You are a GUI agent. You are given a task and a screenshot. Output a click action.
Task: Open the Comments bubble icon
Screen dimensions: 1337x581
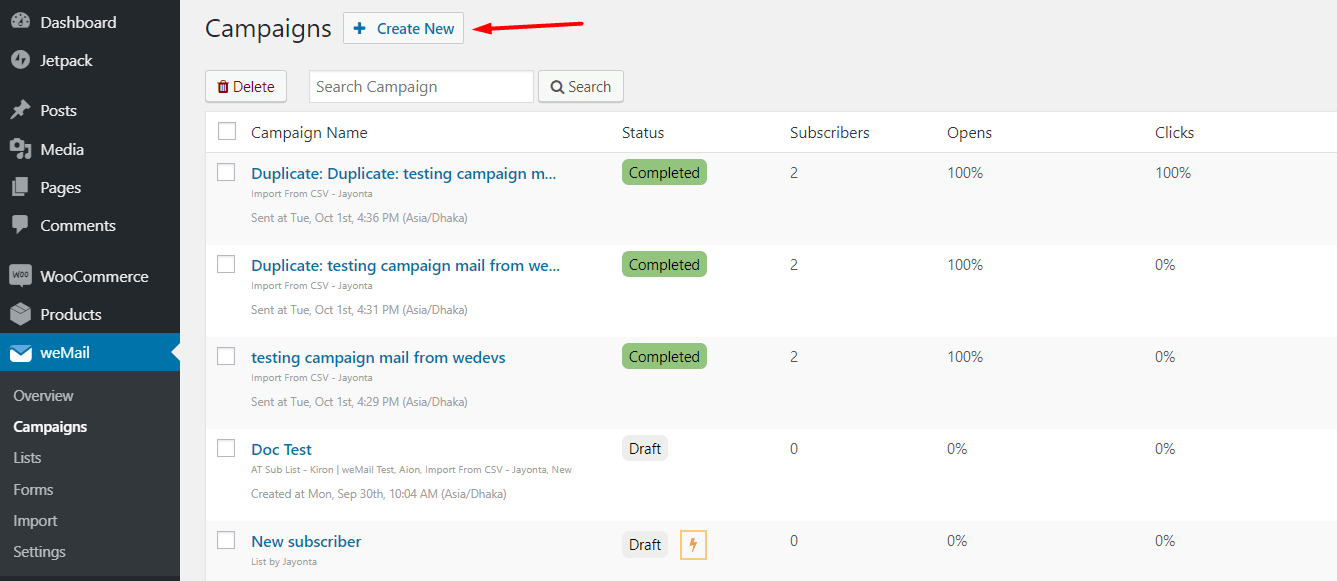coord(22,225)
